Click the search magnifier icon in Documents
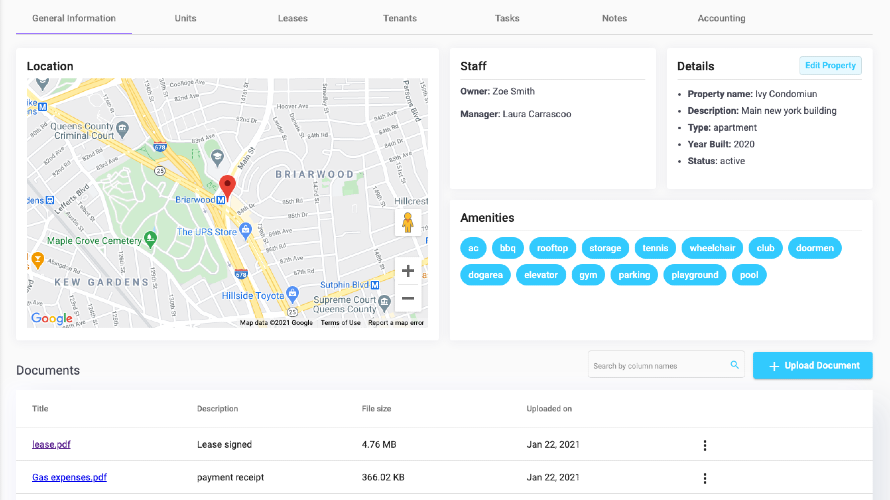 tap(734, 365)
